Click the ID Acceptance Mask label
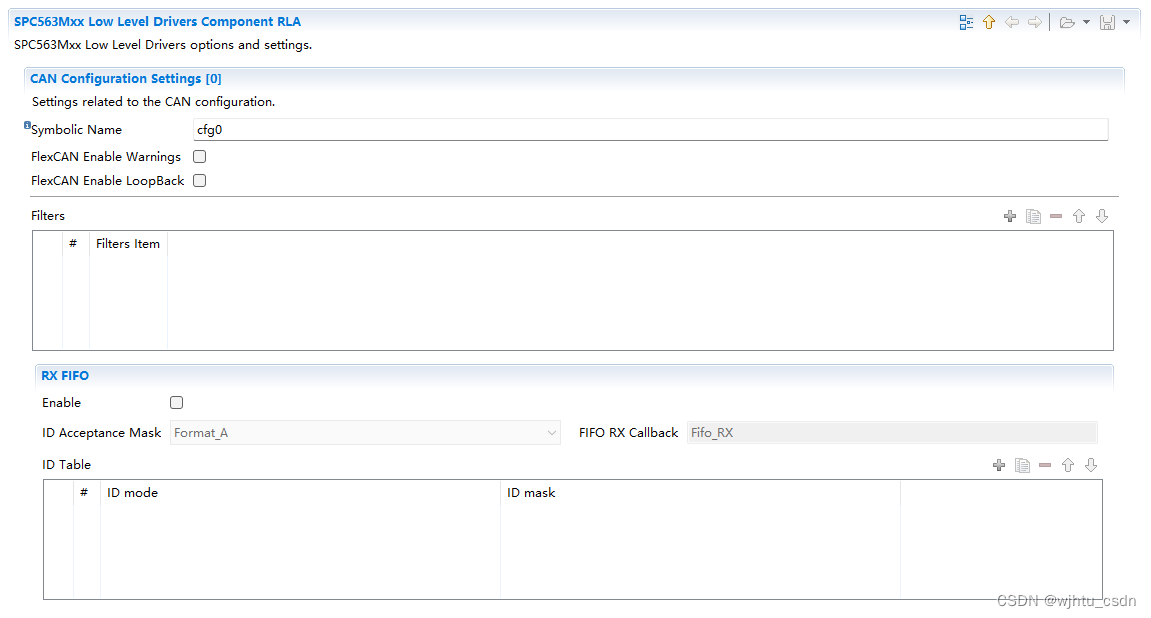Viewport: 1151px width, 618px height. click(101, 433)
